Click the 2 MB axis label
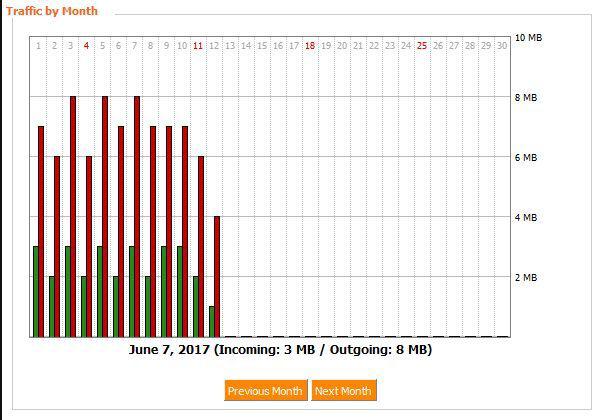Screen dimensions: 603x420 [526, 278]
